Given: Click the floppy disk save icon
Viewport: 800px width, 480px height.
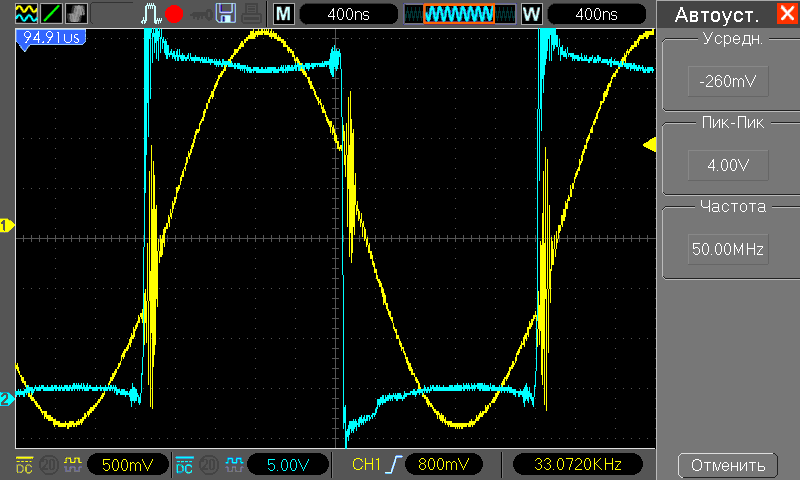Looking at the screenshot, I should pos(226,14).
